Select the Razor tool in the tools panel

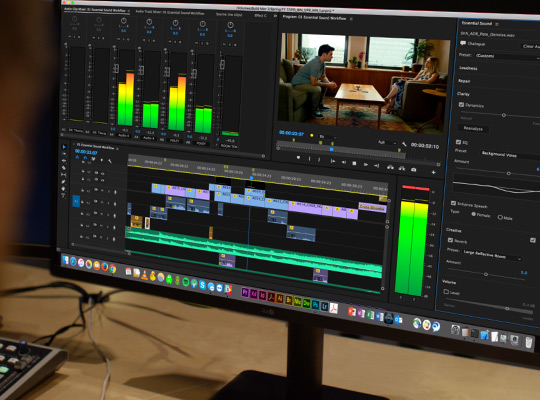click(x=64, y=168)
